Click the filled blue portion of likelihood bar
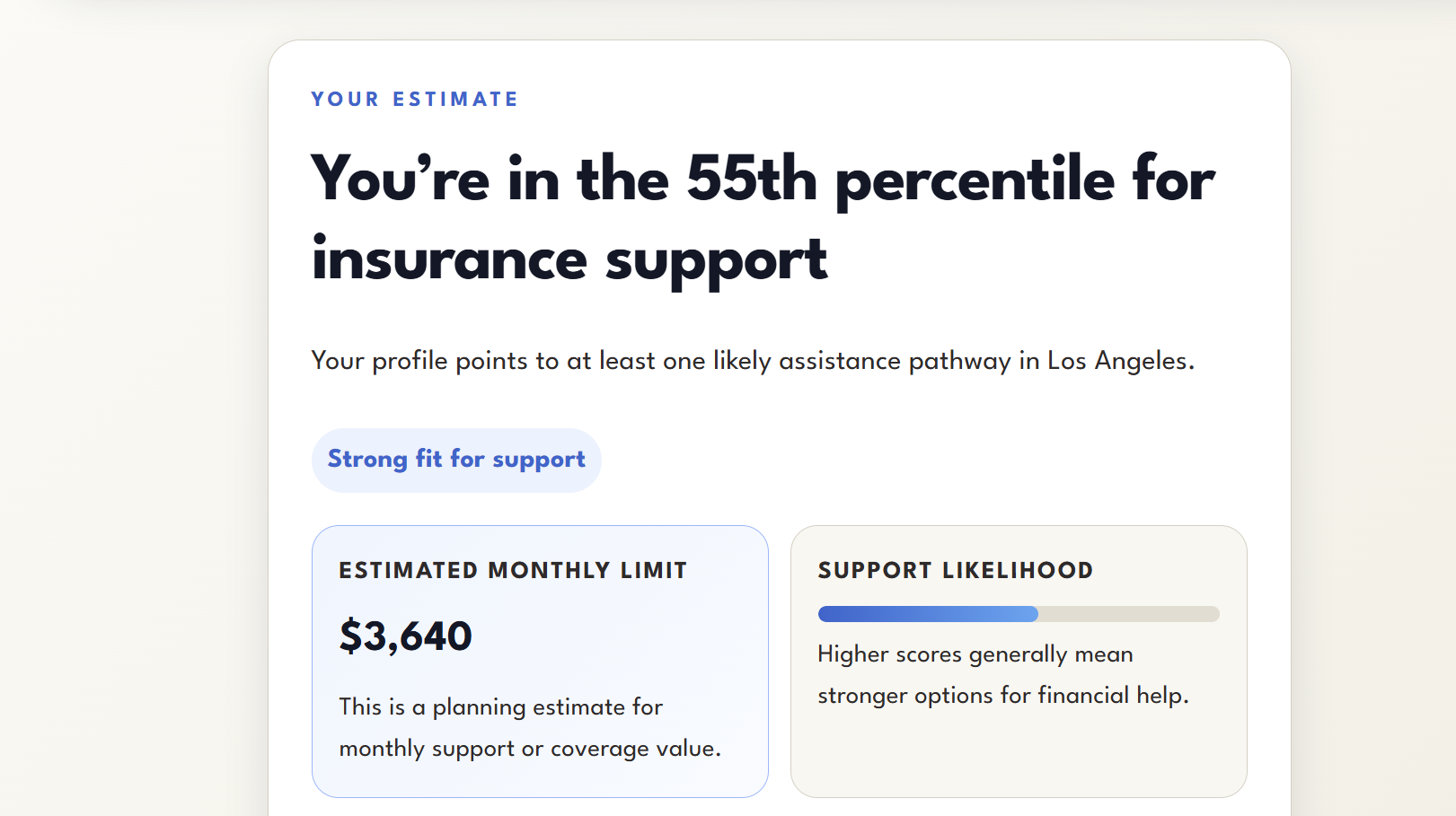The image size is (1456, 816). tap(928, 614)
